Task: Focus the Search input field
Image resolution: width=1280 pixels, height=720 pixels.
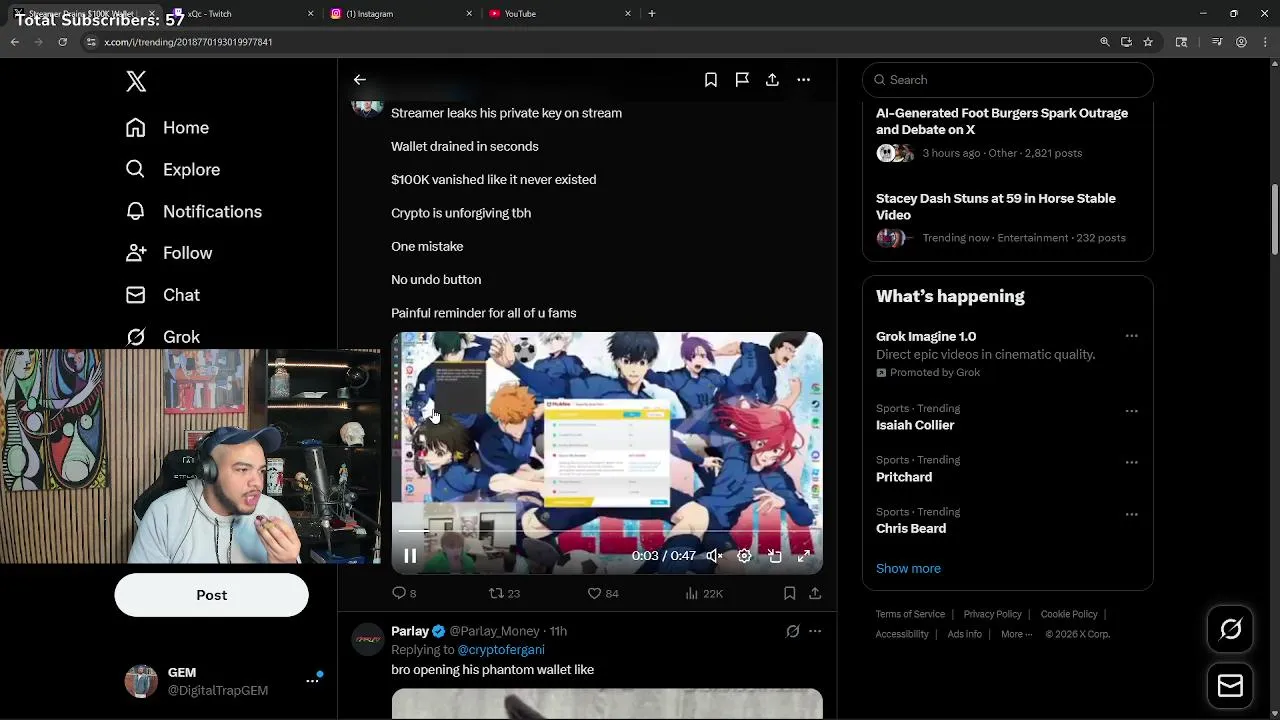Action: pyautogui.click(x=1008, y=80)
